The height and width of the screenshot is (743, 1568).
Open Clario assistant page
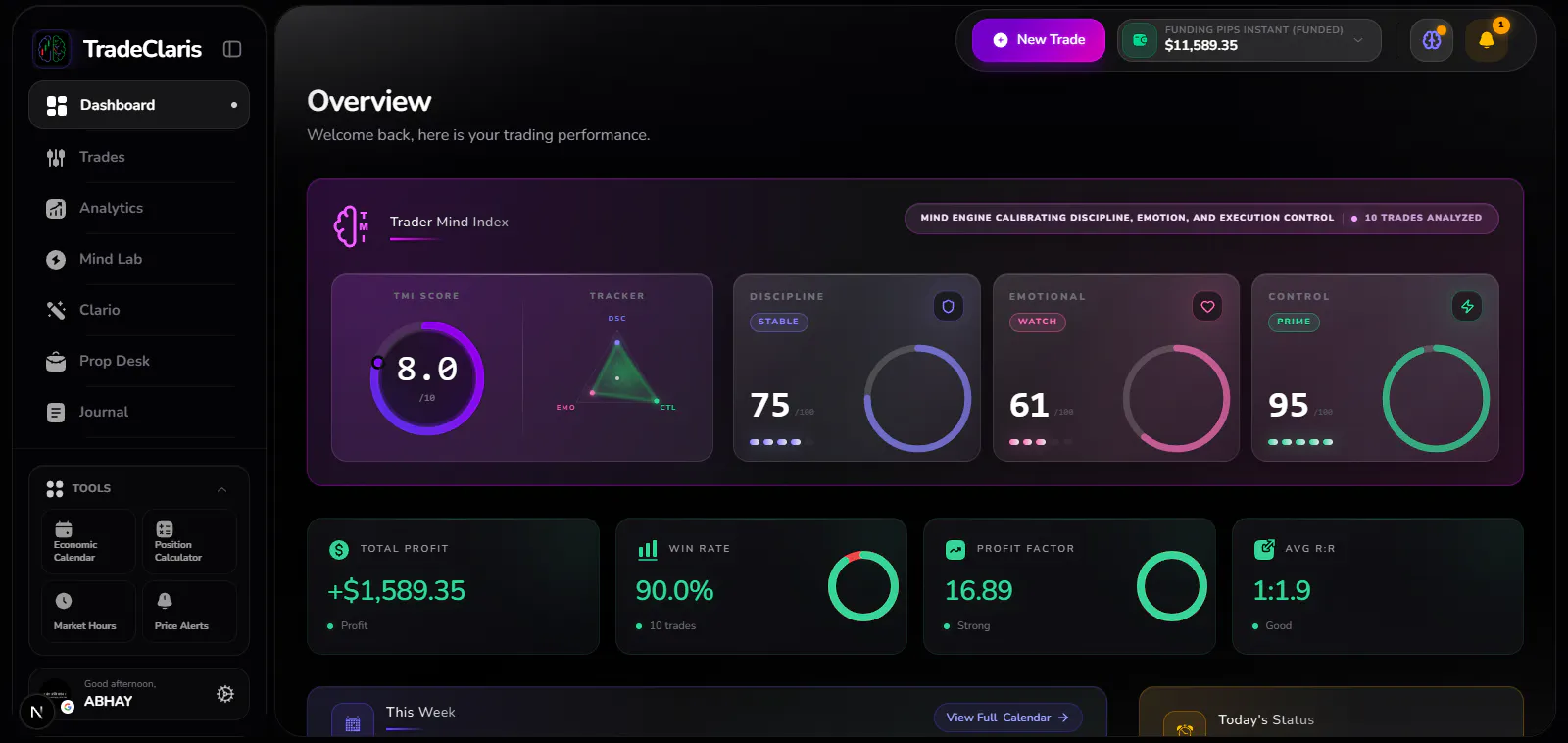(x=139, y=310)
